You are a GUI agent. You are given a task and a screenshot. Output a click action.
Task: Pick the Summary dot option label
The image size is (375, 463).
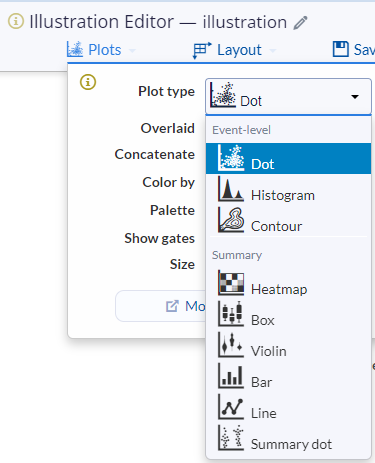pos(291,444)
